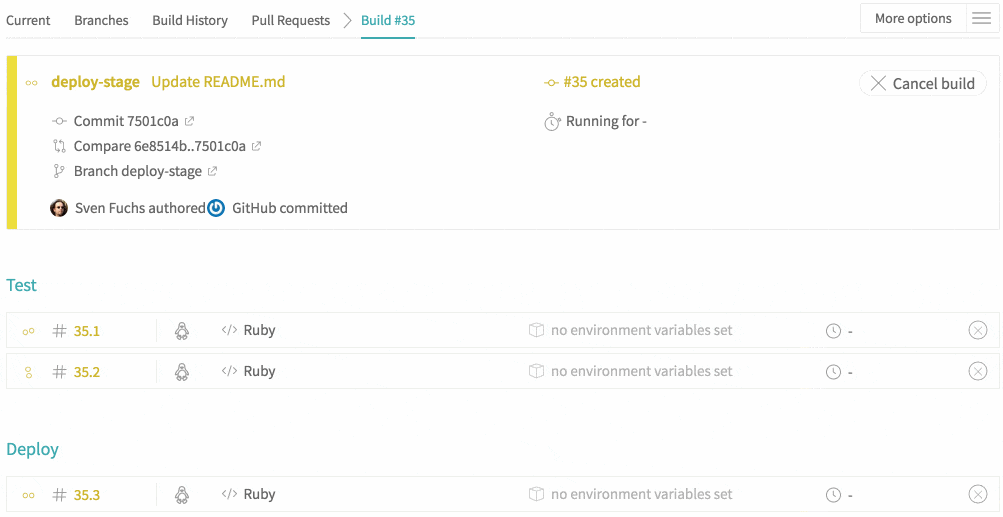Click external link icon next to Compare
This screenshot has width=1003, height=517.
[256, 147]
